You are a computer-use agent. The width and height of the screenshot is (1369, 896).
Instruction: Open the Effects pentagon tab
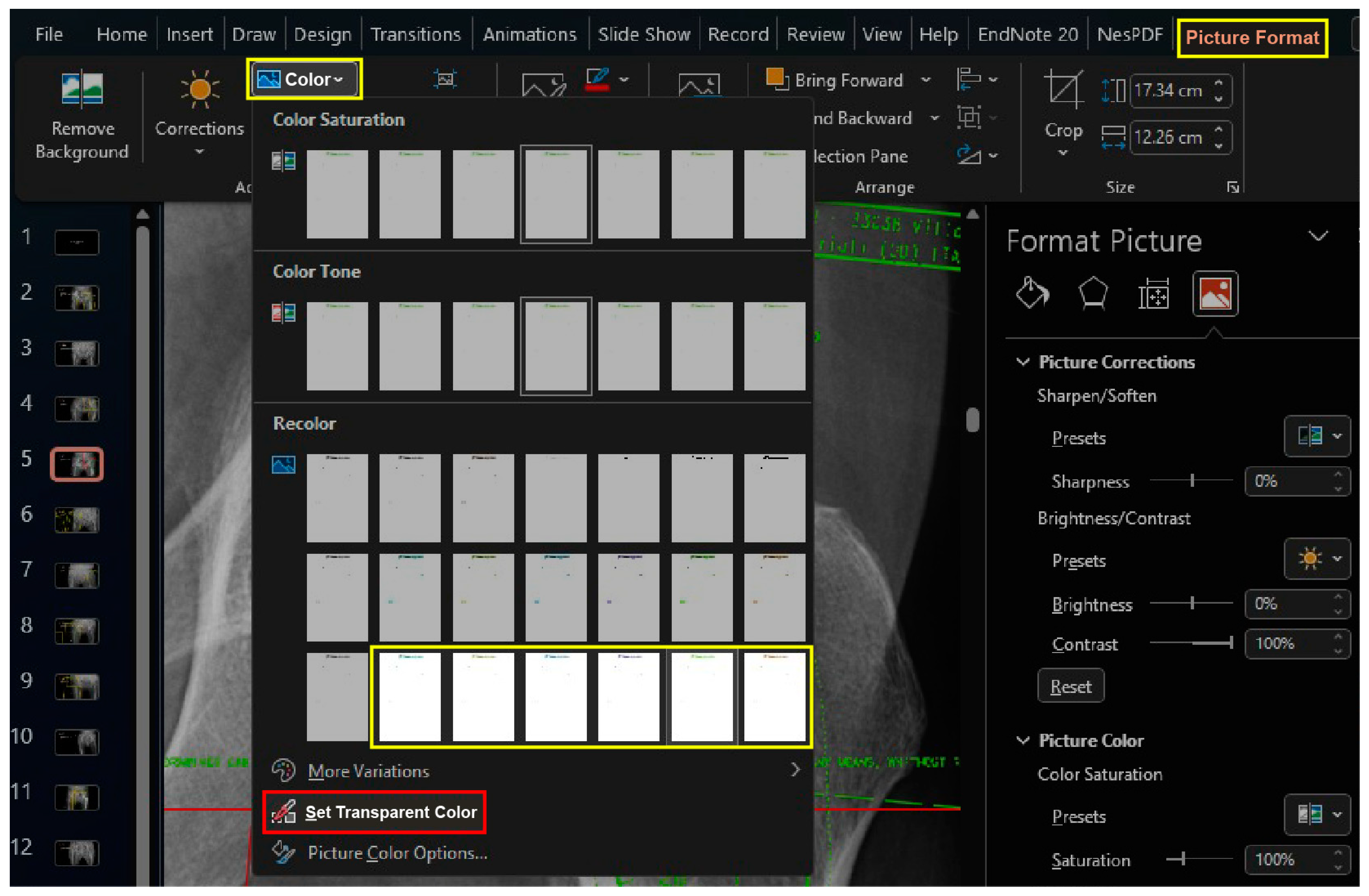(1092, 294)
